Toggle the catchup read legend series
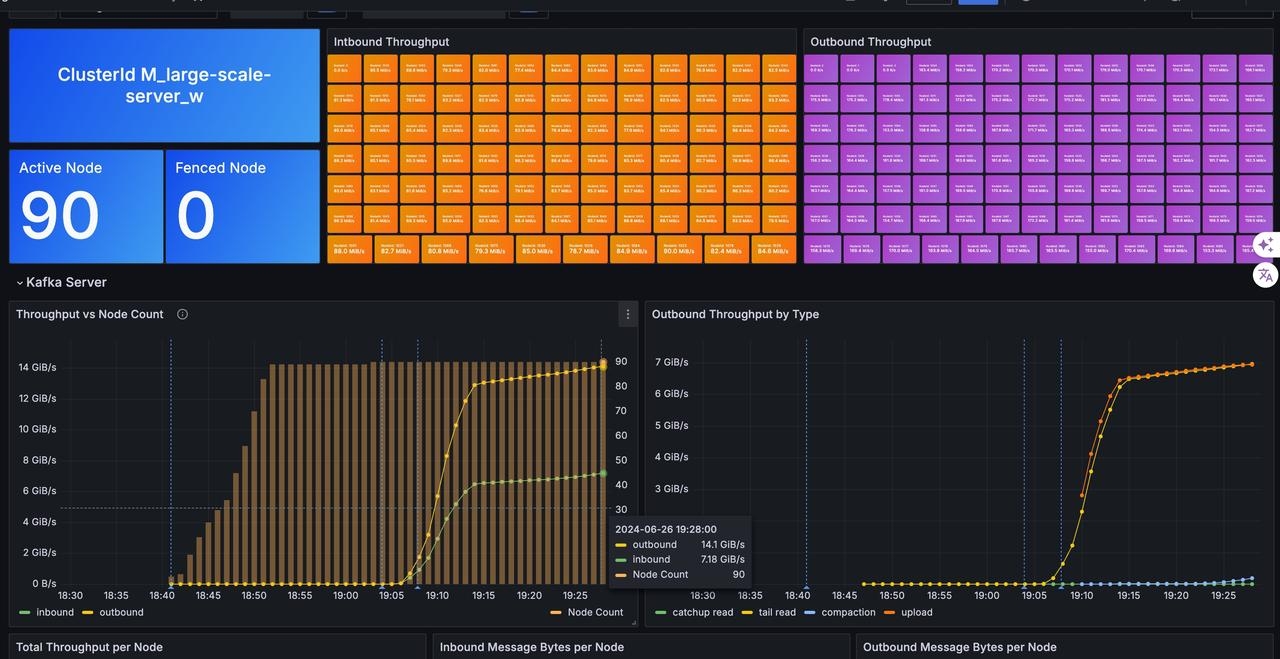Image resolution: width=1280 pixels, height=659 pixels. pos(702,612)
